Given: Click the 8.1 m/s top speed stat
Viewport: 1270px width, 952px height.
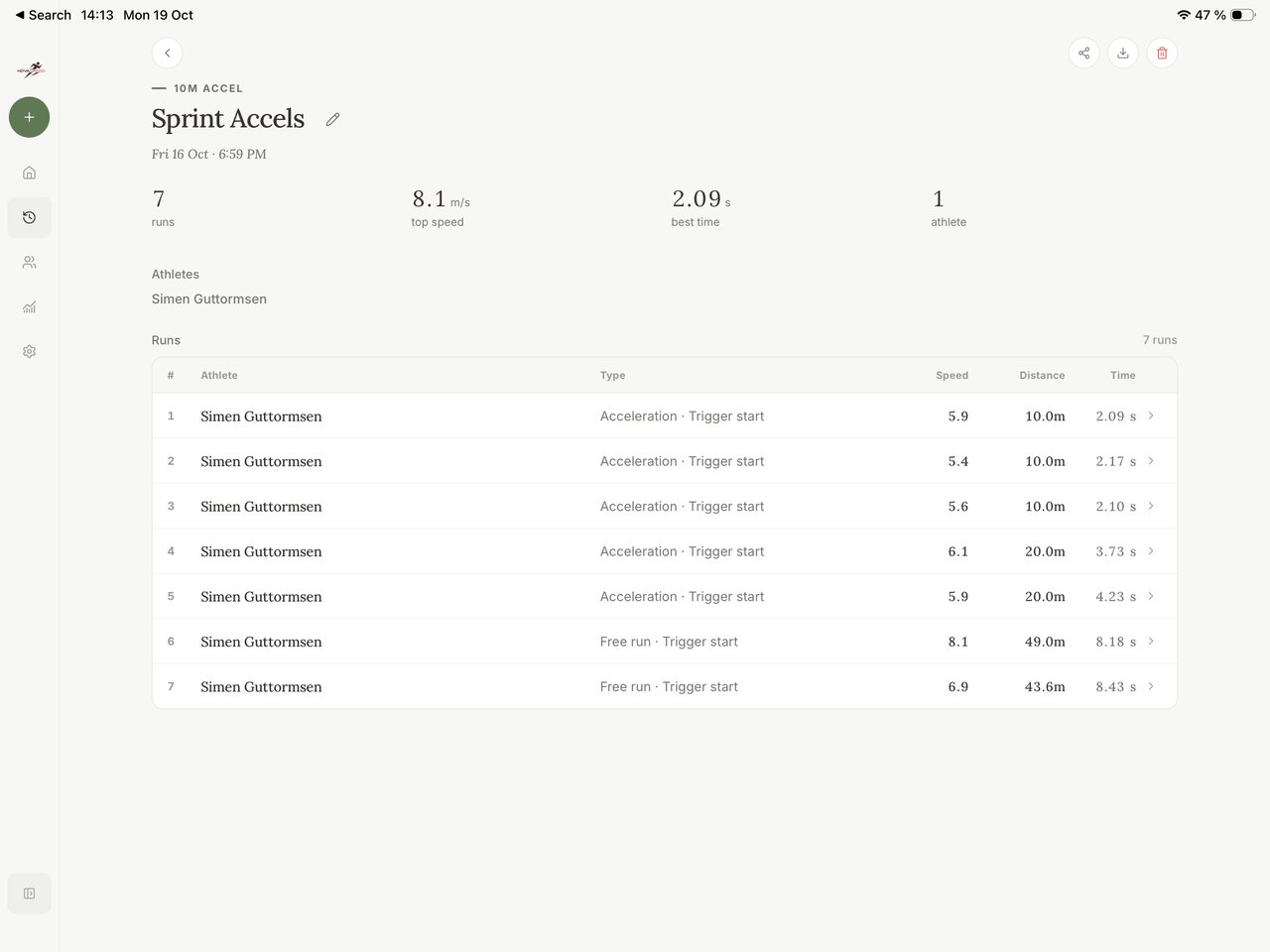Looking at the screenshot, I should 441,207.
